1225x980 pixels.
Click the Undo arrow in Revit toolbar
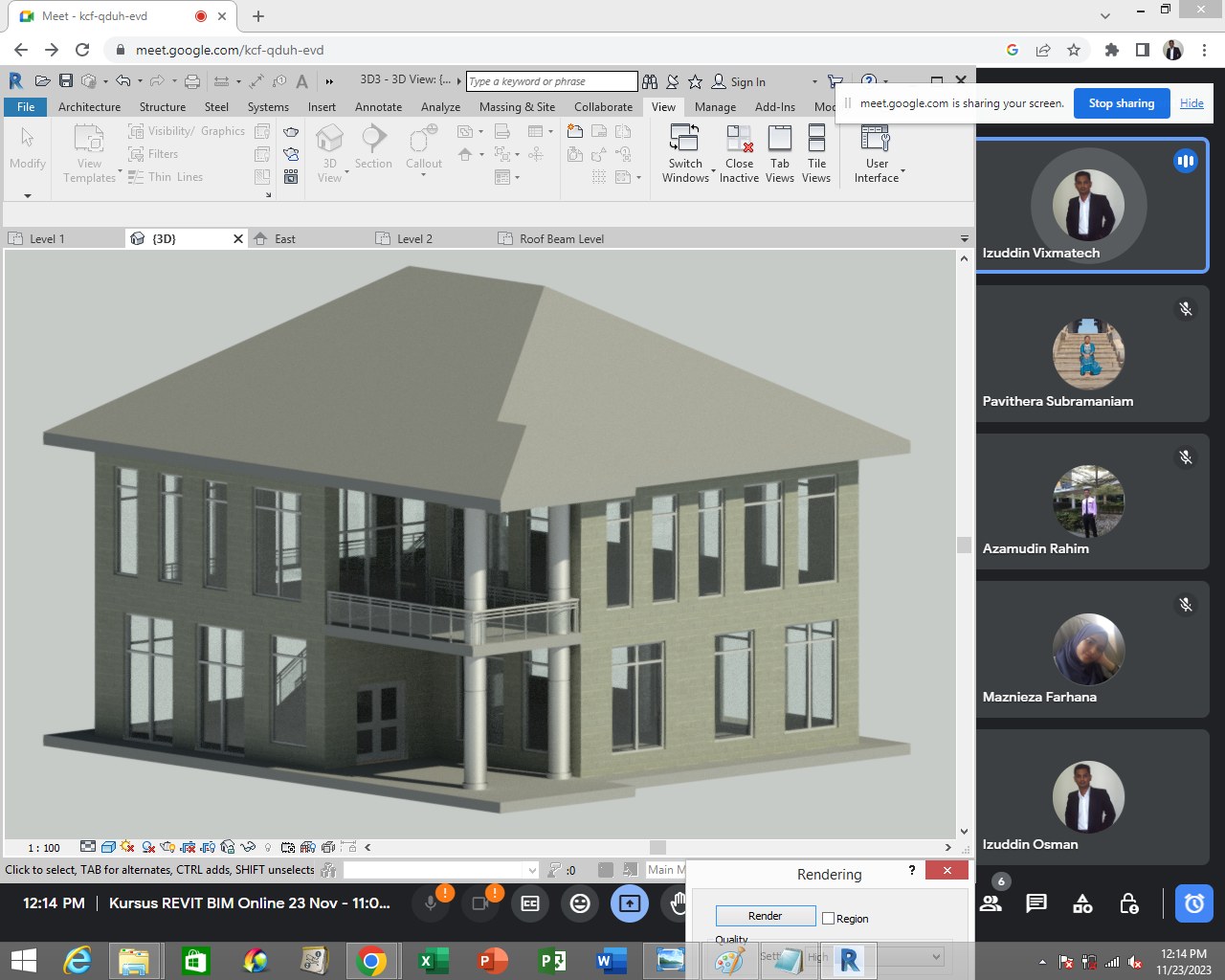point(122,81)
